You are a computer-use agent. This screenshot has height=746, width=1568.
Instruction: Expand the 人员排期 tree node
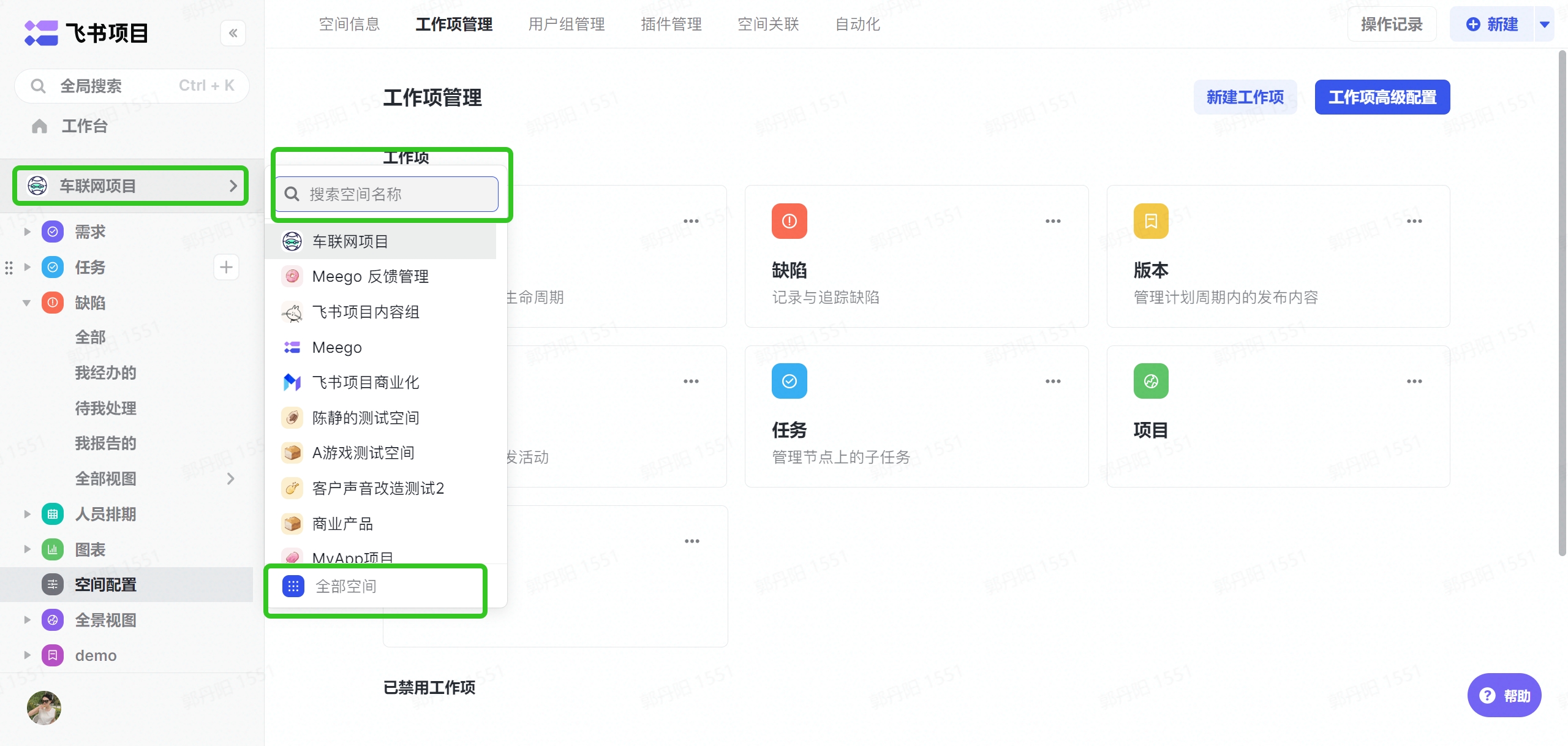coord(27,514)
